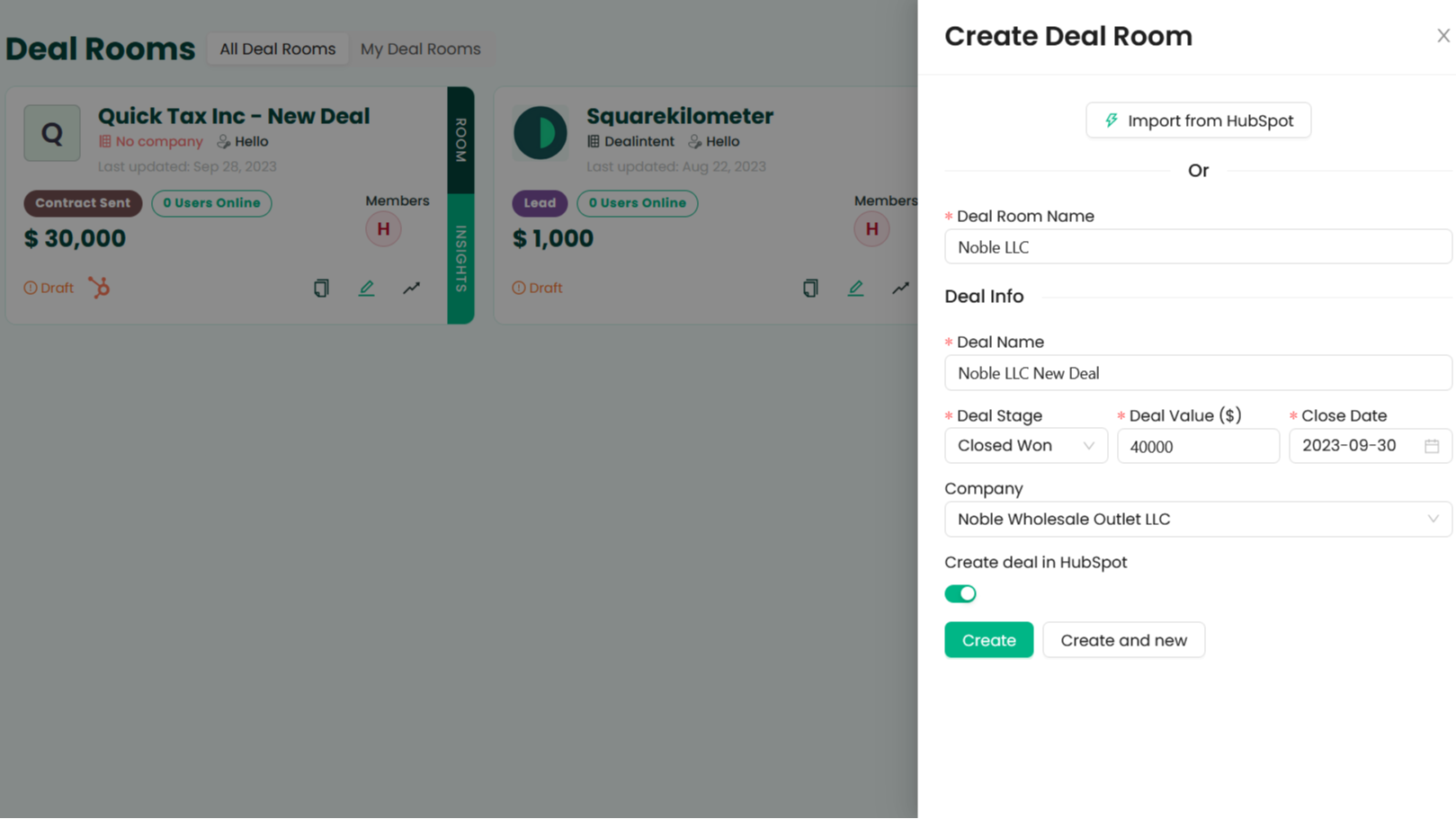Open duplicate icon on Quick Tax Inc deal

click(x=321, y=288)
